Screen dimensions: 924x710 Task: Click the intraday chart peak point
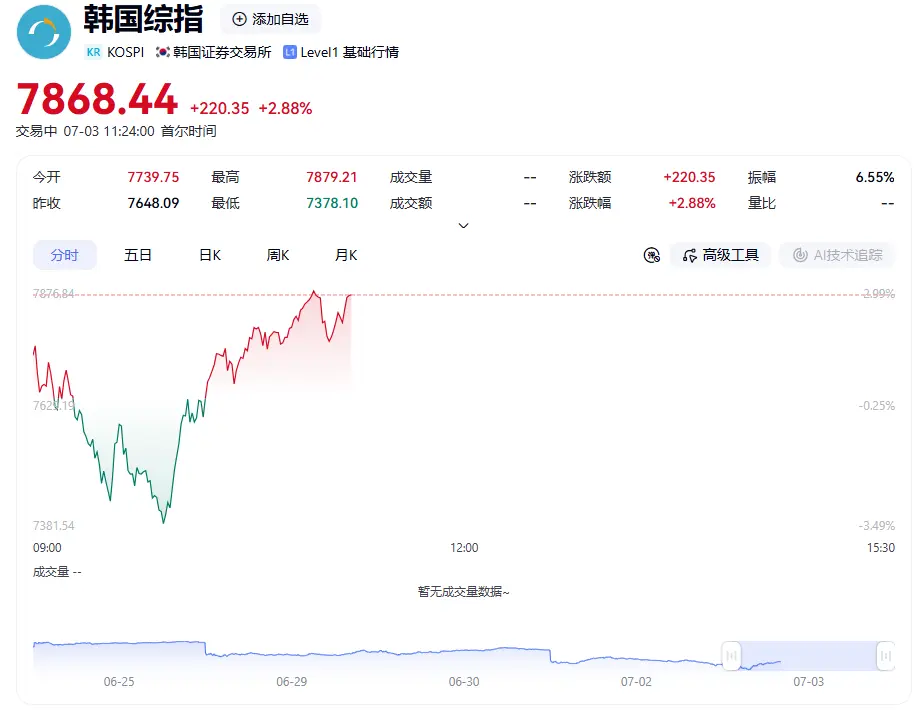[x=314, y=291]
